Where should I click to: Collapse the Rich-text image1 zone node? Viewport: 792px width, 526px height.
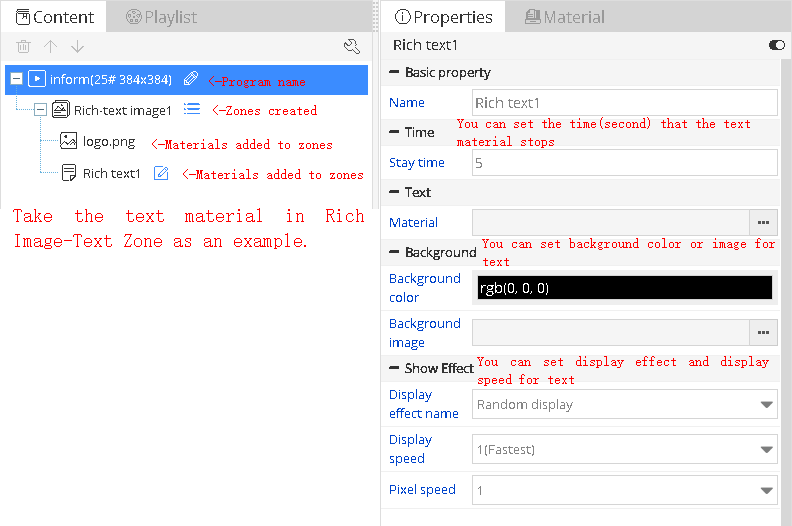click(x=40, y=110)
